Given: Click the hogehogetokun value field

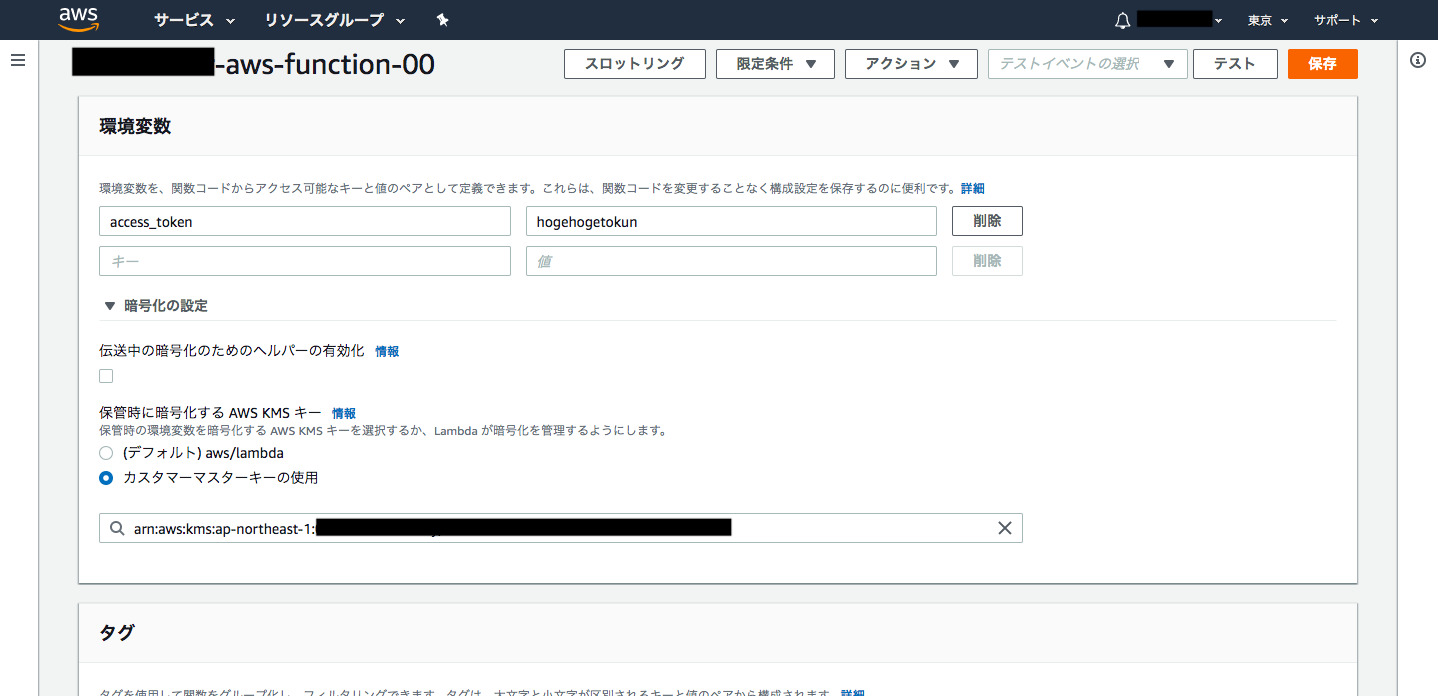Looking at the screenshot, I should click(x=731, y=221).
